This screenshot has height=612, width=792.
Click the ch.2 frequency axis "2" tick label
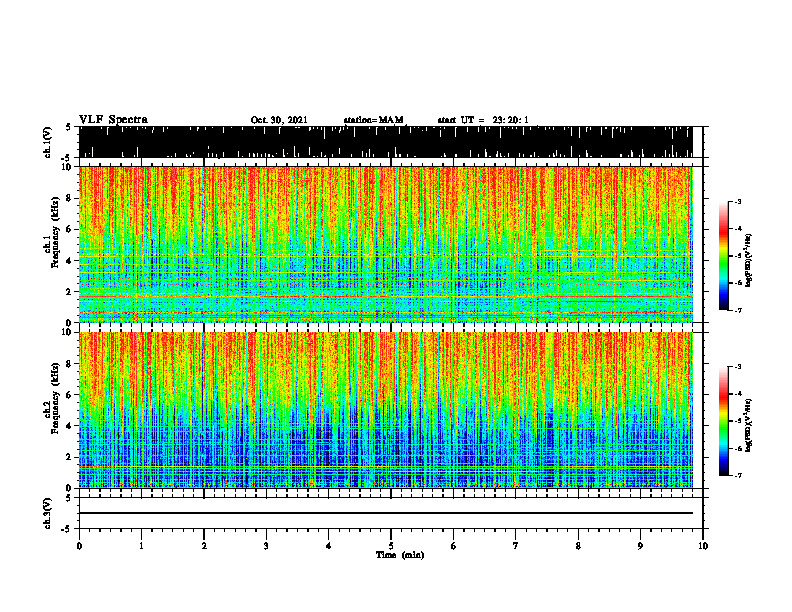tap(71, 457)
